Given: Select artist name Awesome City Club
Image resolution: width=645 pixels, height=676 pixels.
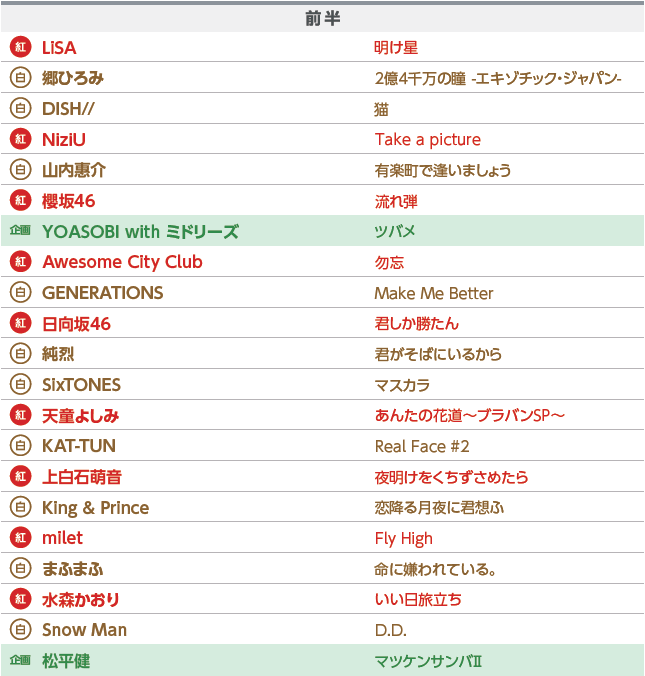Looking at the screenshot, I should (122, 262).
